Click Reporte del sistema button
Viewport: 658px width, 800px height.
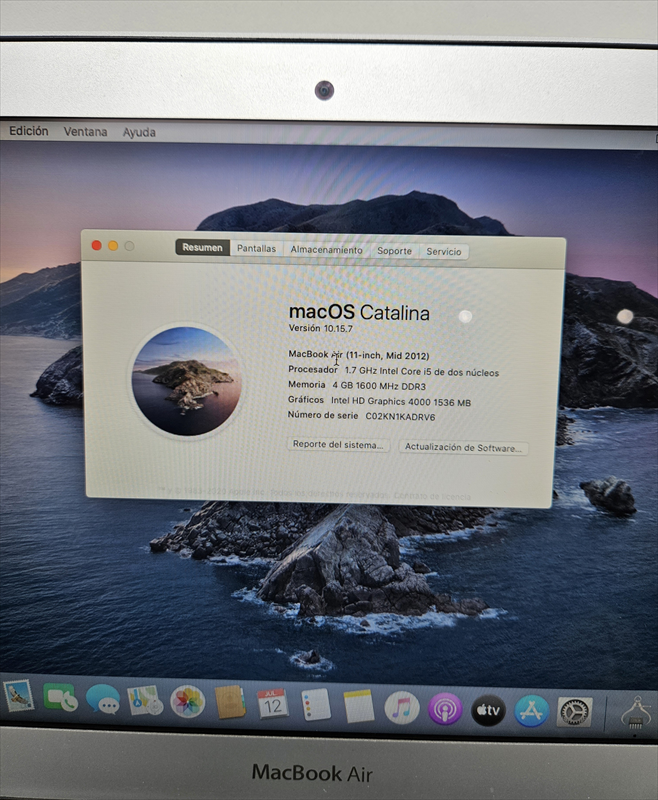[x=339, y=445]
